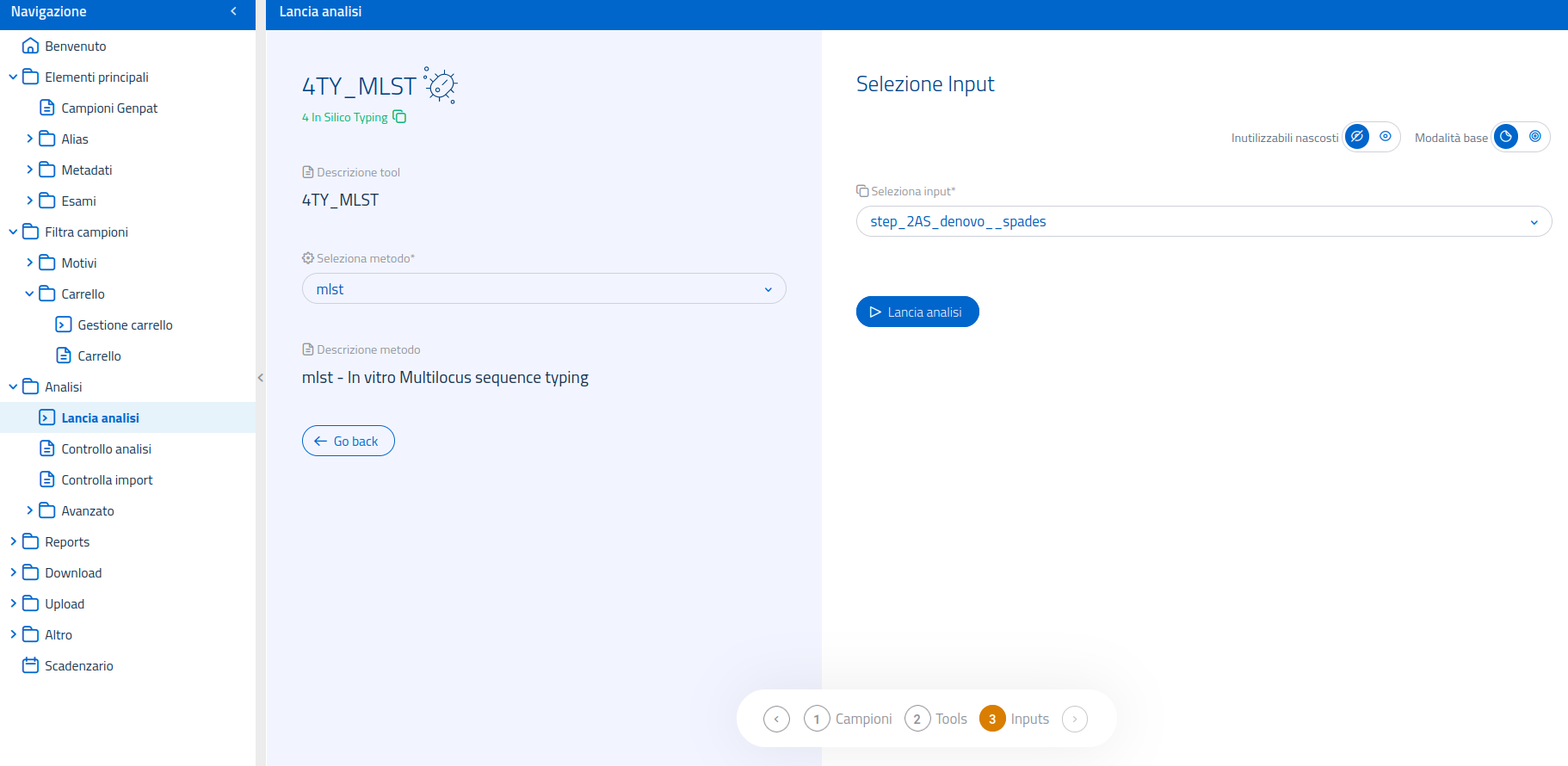Click the next step arrow in wizard
Image resolution: width=1568 pixels, height=766 pixels.
1074,719
